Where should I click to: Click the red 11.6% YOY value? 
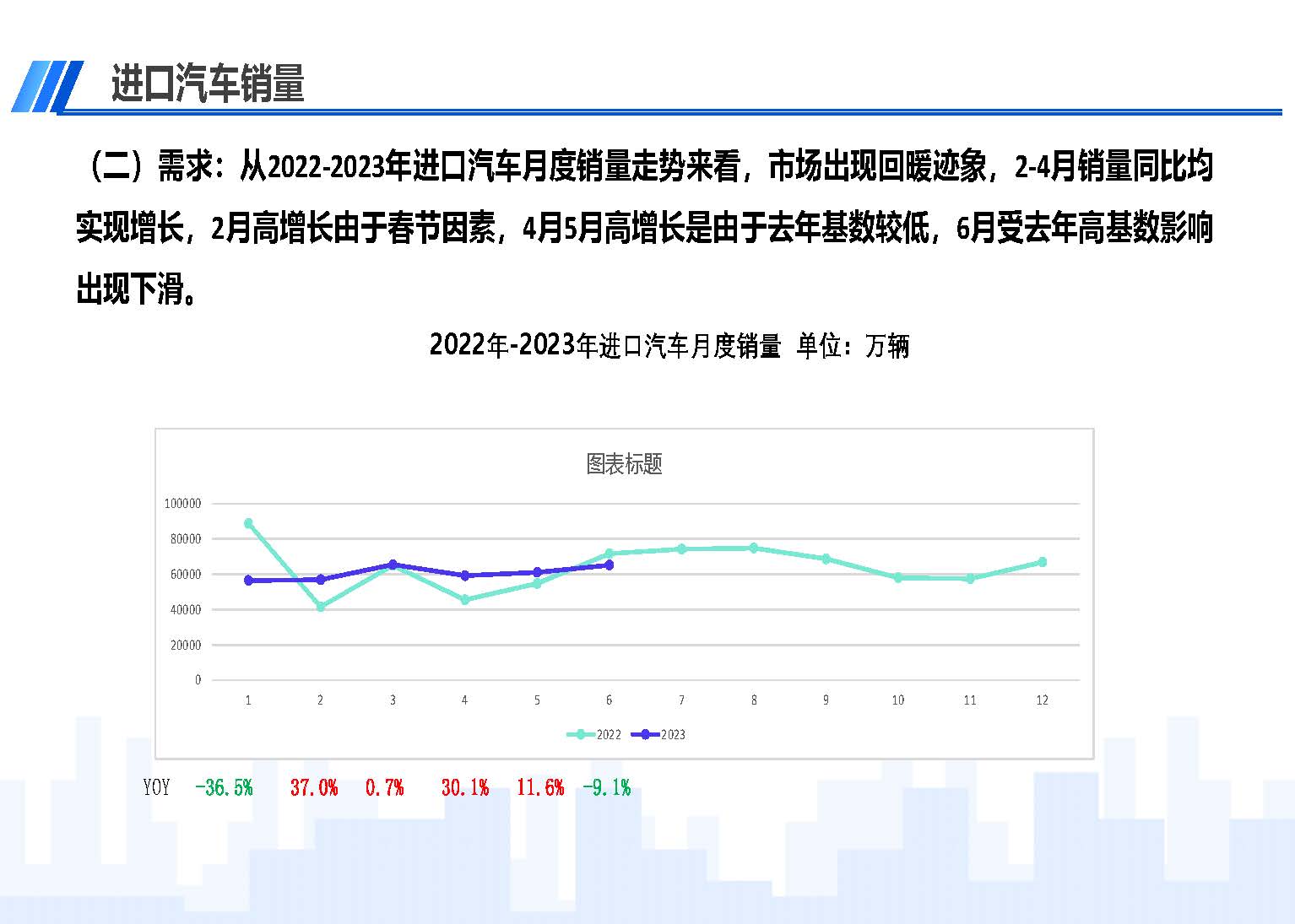coord(540,788)
